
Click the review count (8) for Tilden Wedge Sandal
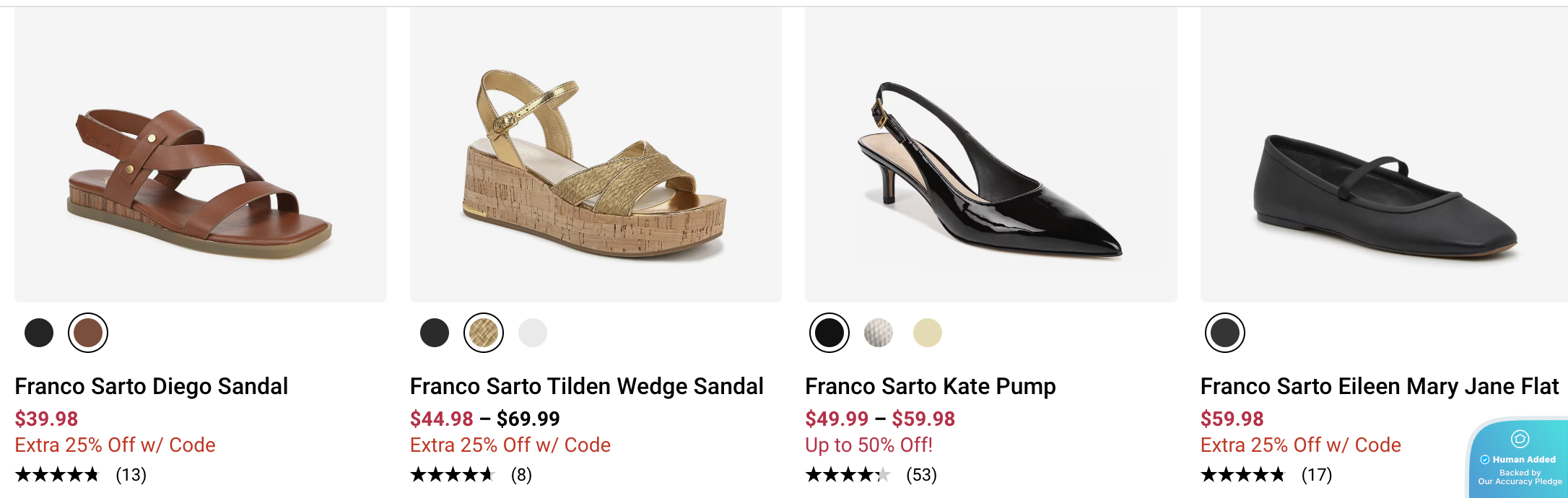click(521, 475)
